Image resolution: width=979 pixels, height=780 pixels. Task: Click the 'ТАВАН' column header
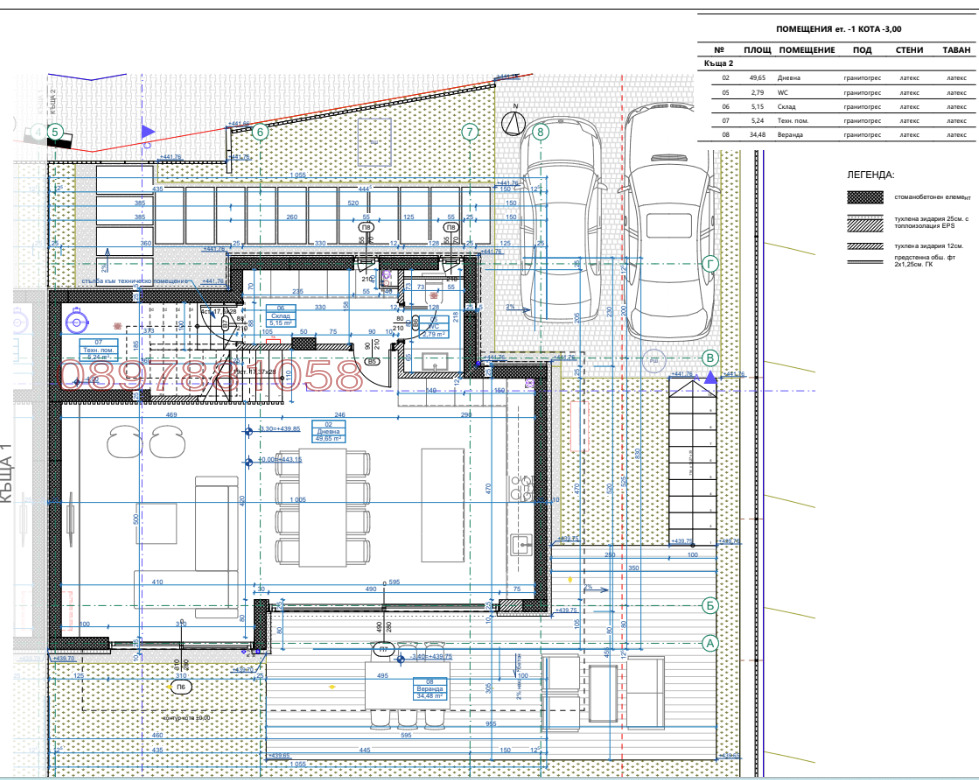pos(956,50)
